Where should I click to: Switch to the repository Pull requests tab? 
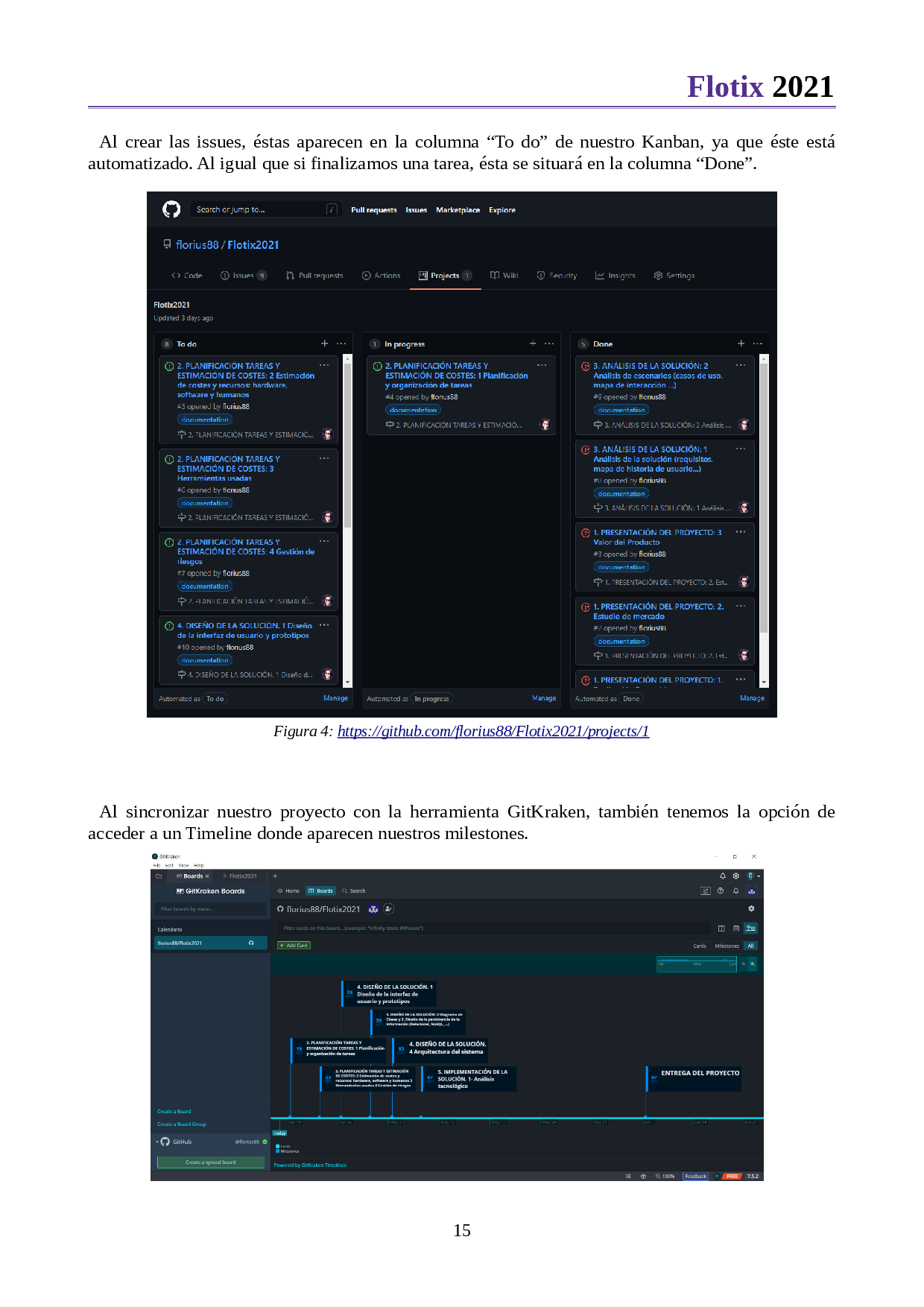click(x=314, y=276)
